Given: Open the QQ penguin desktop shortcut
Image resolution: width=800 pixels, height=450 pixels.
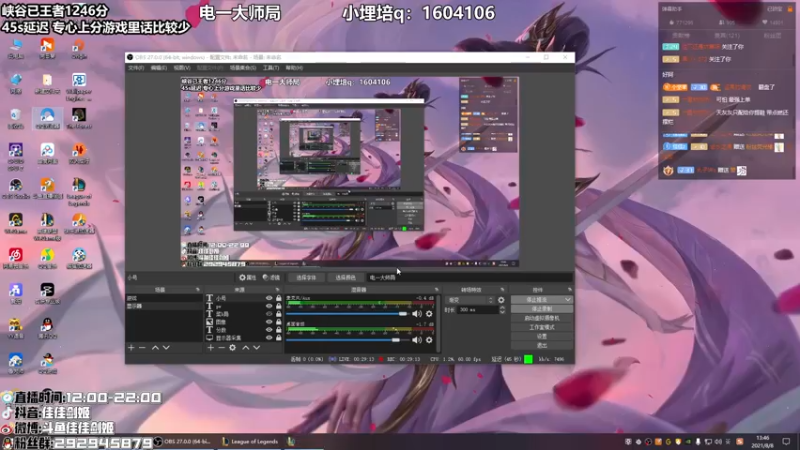Looking at the screenshot, I should click(x=47, y=329).
